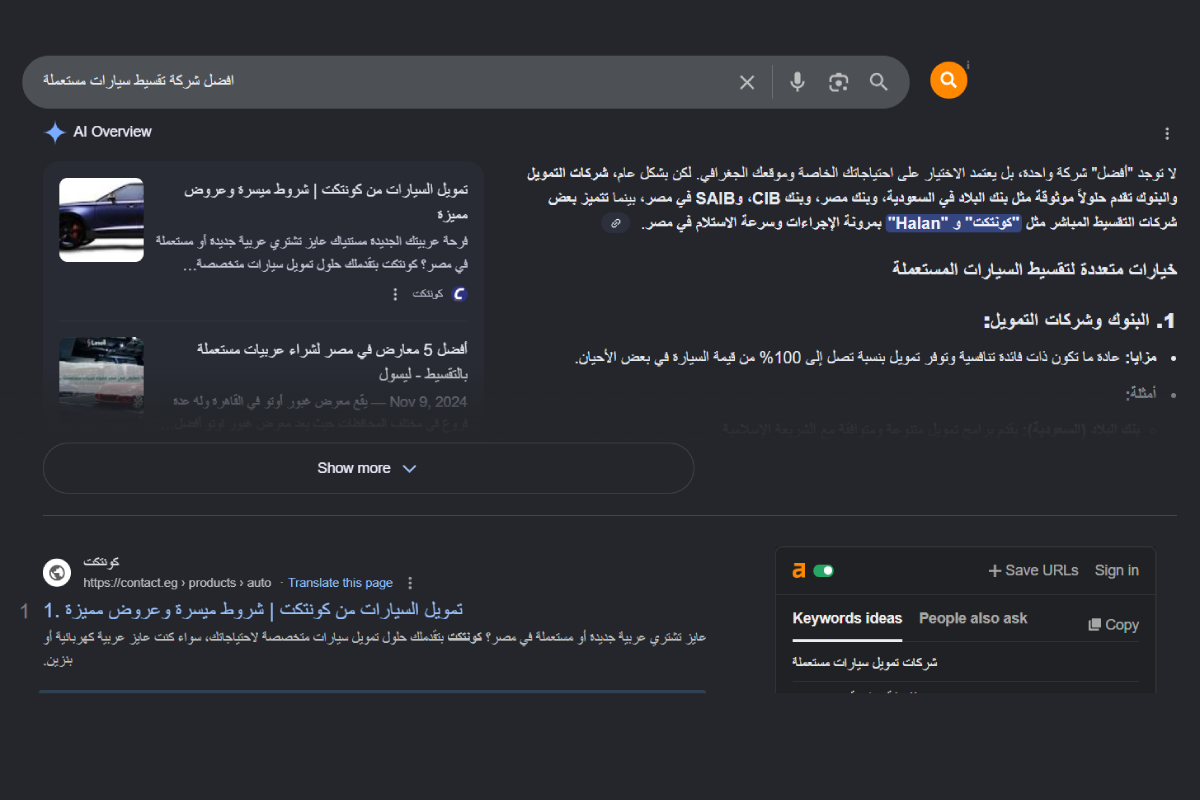Click Translate this page link
The width and height of the screenshot is (1200, 800).
coord(340,583)
